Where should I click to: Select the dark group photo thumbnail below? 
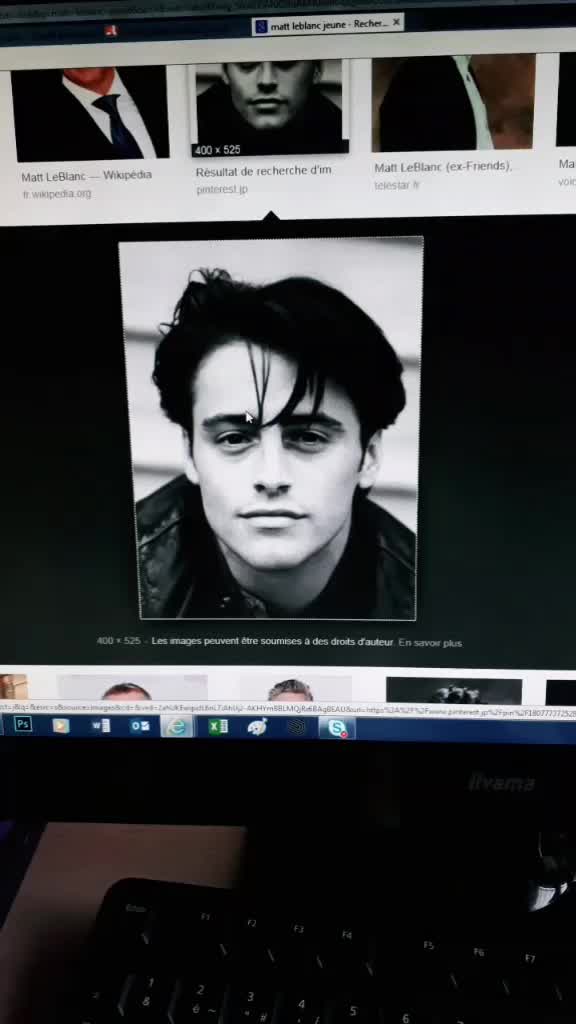point(454,690)
